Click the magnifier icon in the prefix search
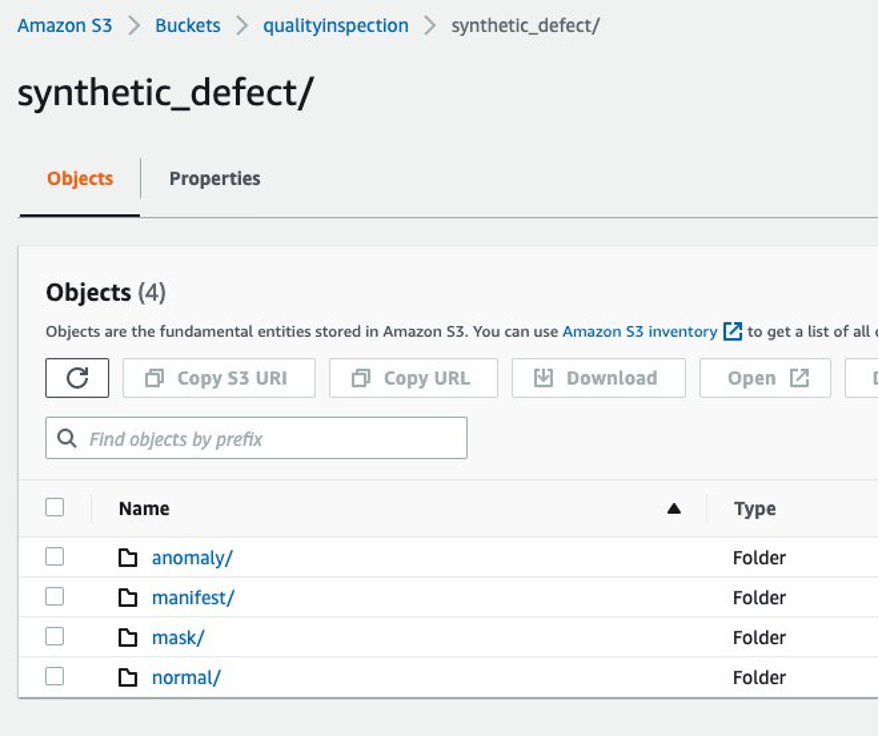Screen dimensions: 879x737 67,439
